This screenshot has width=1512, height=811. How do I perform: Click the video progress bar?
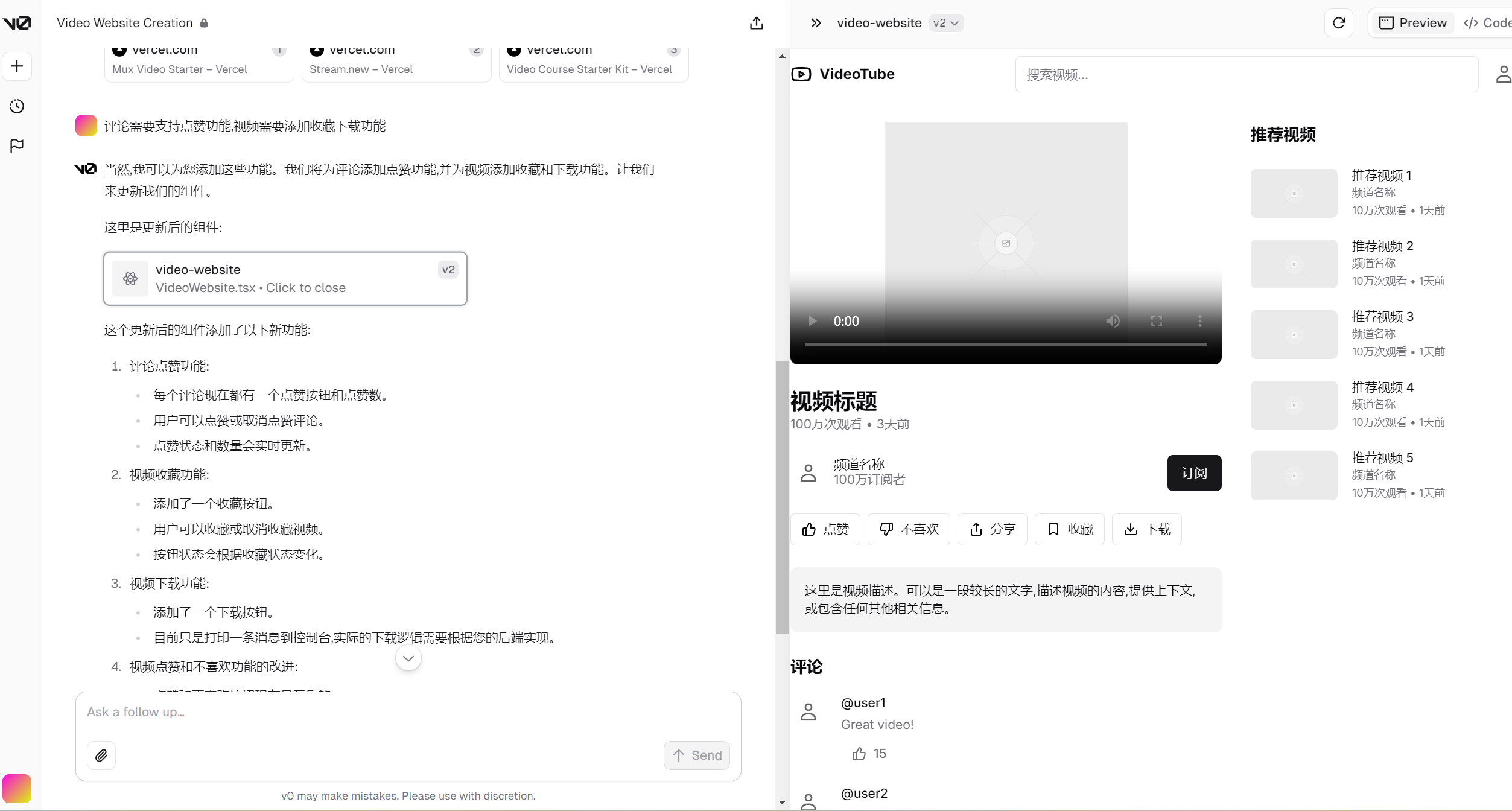(x=1006, y=345)
